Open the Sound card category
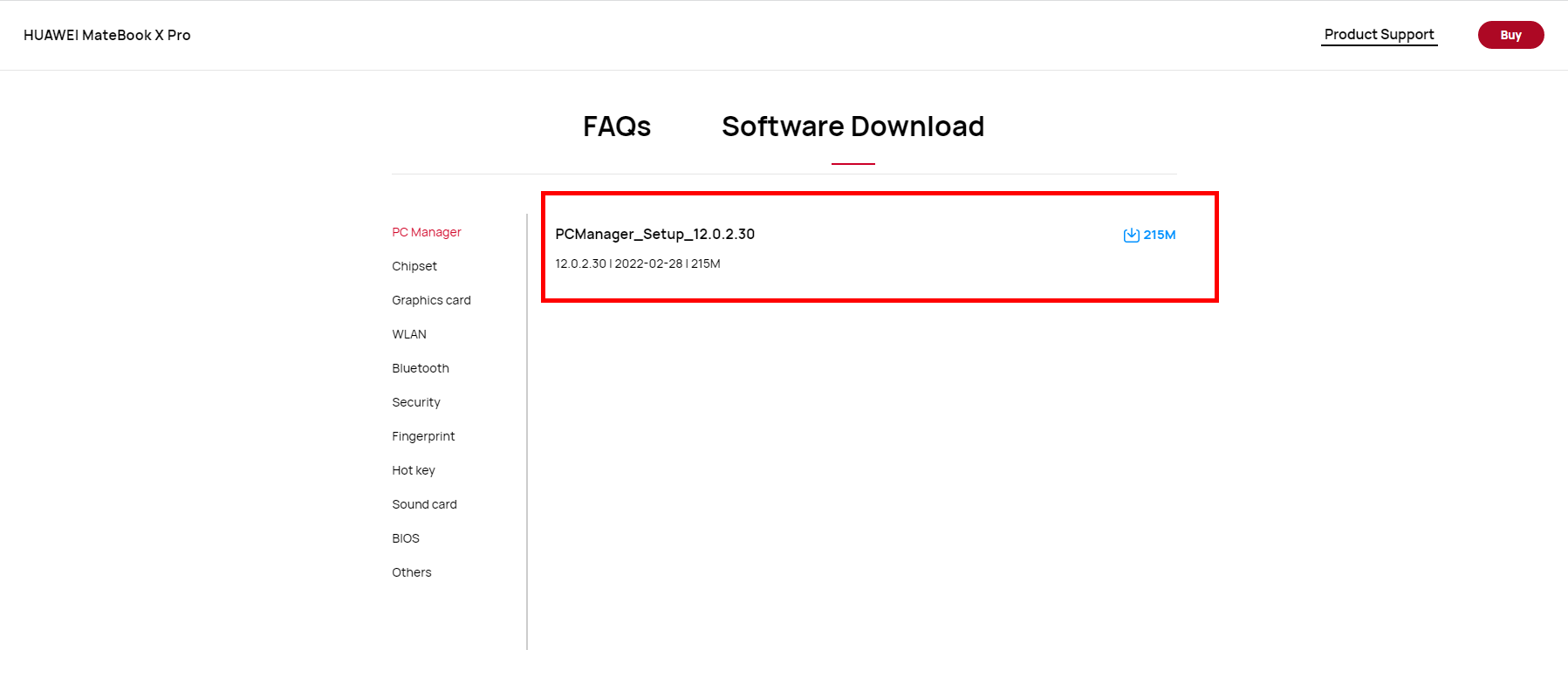 pyautogui.click(x=424, y=504)
